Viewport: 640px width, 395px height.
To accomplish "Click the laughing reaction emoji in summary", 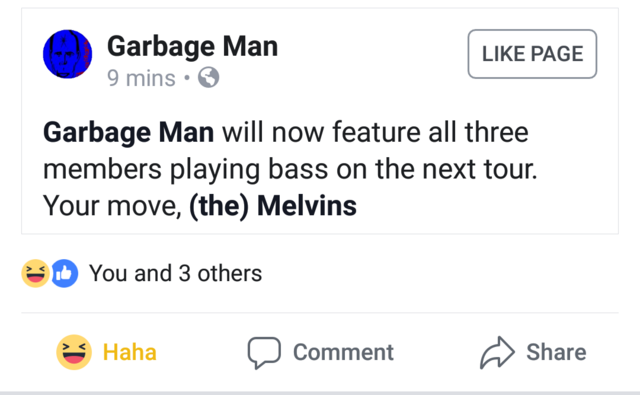I will pos(36,273).
